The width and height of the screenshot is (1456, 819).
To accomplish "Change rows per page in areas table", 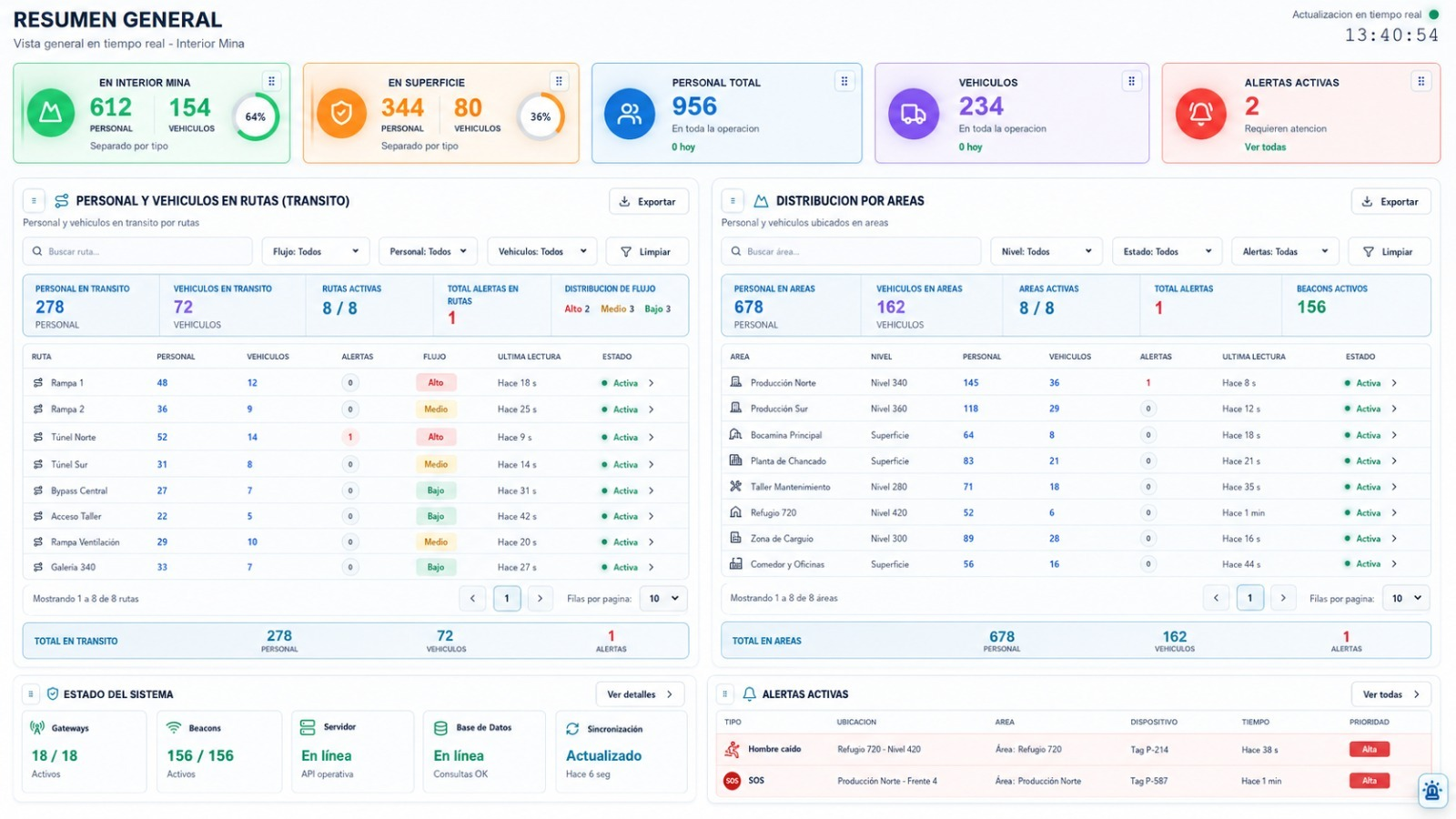I will coord(1406,599).
